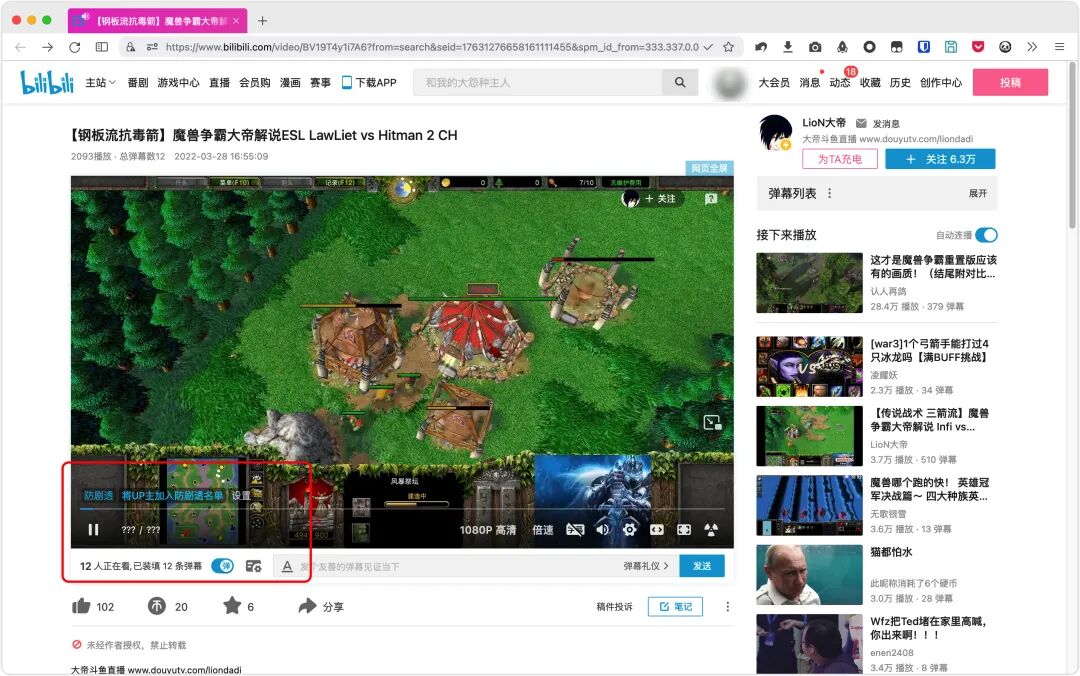Open 会员购 navigation item
The height and width of the screenshot is (676, 1080).
point(255,83)
